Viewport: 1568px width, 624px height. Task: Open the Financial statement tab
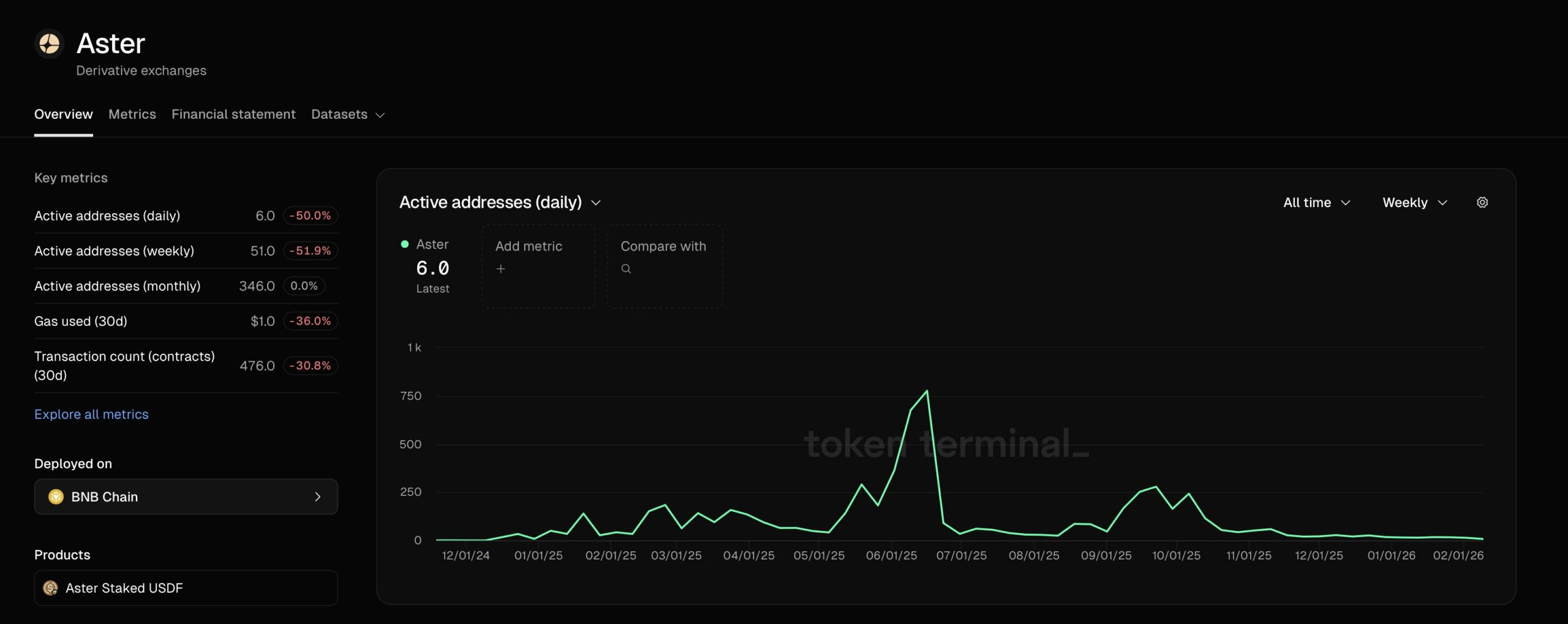tap(233, 114)
